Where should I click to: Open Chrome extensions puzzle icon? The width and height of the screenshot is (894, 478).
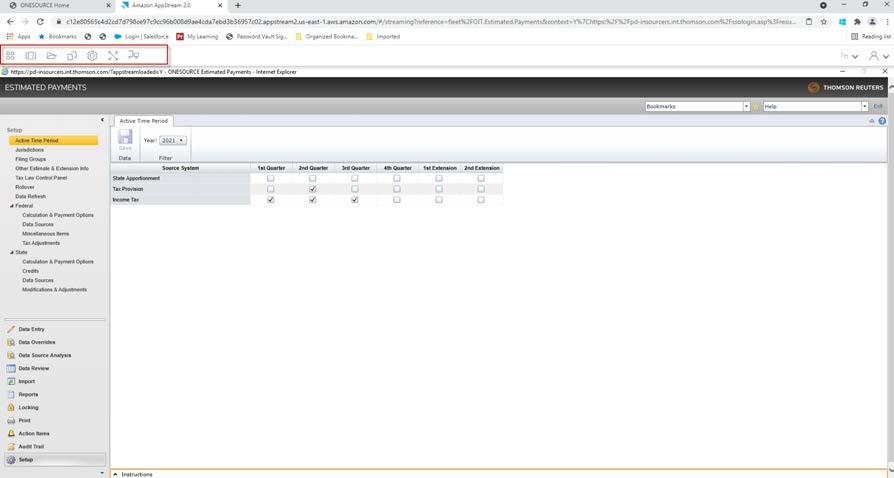coord(857,22)
